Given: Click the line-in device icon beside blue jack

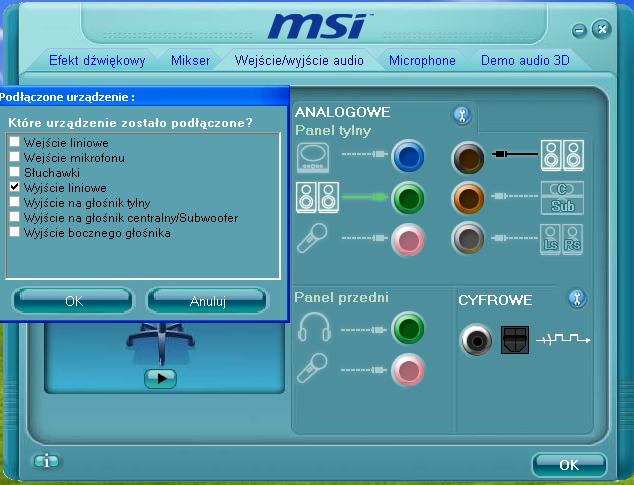Looking at the screenshot, I should coord(313,157).
